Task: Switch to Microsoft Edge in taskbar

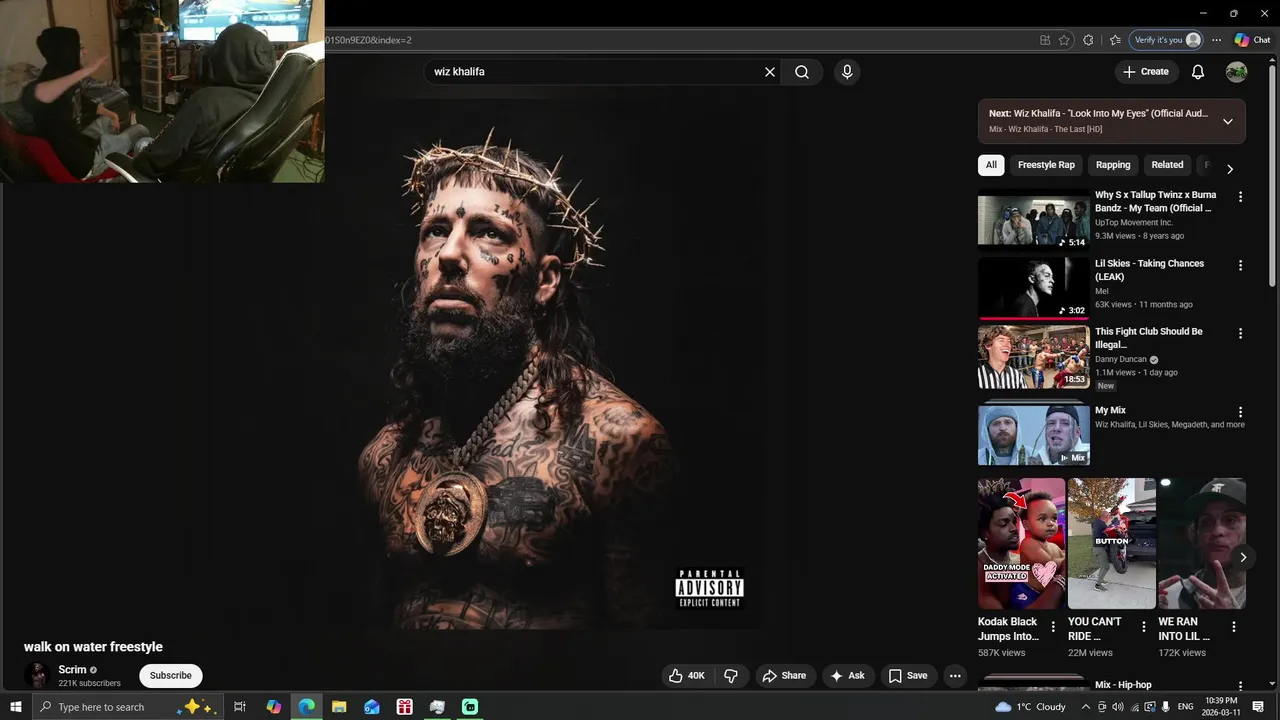Action: pyautogui.click(x=306, y=707)
